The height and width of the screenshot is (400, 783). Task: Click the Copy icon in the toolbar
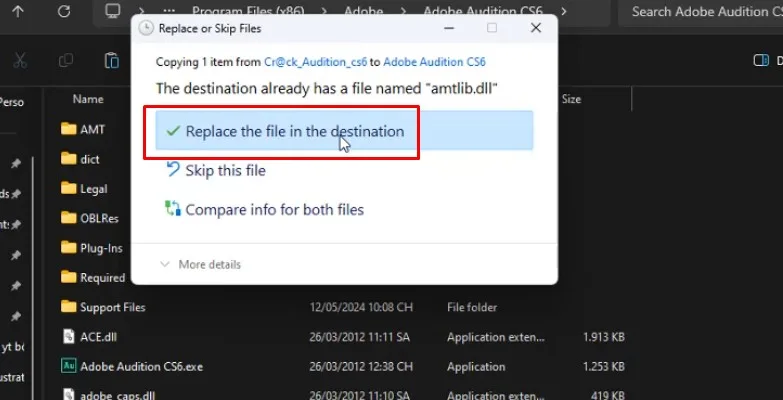click(x=66, y=61)
